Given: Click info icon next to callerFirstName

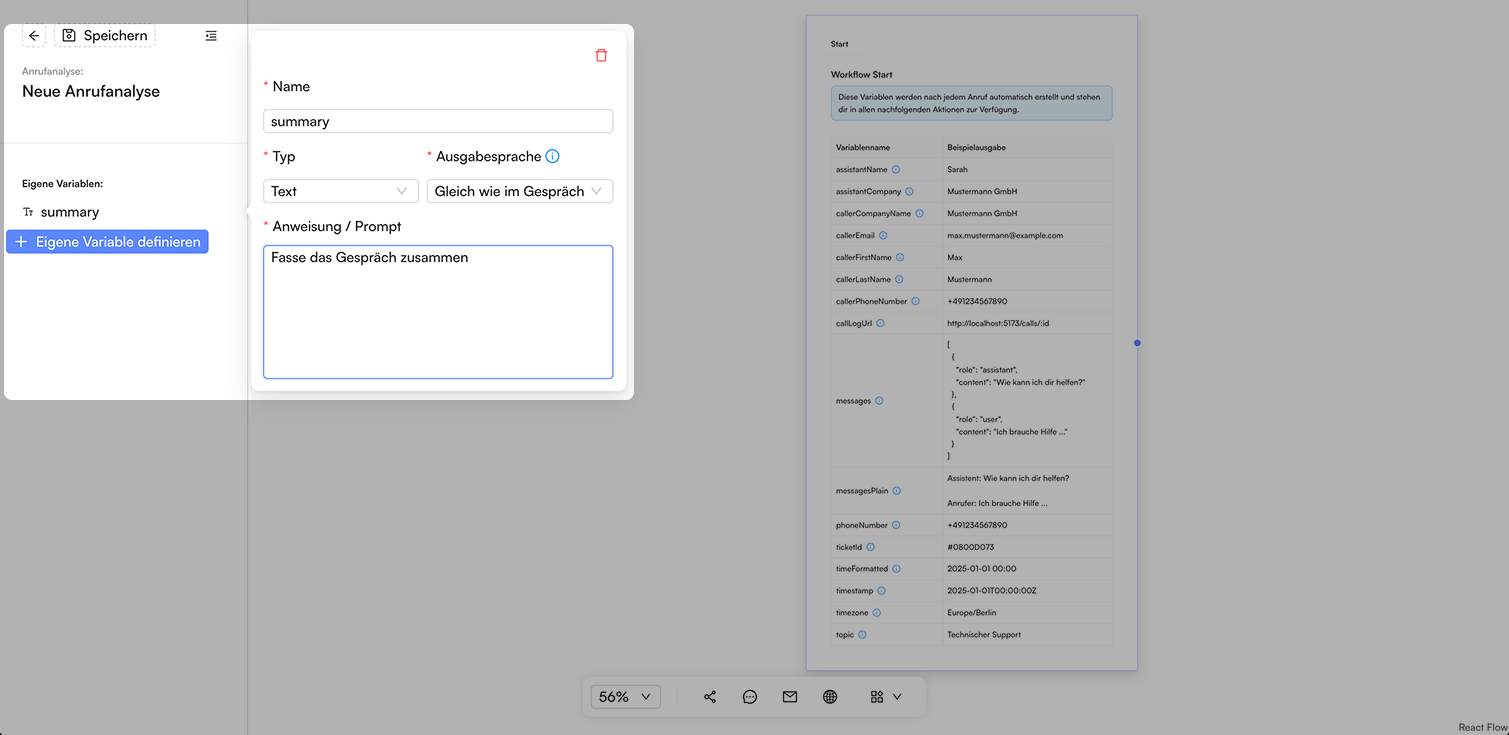Looking at the screenshot, I should click(900, 258).
